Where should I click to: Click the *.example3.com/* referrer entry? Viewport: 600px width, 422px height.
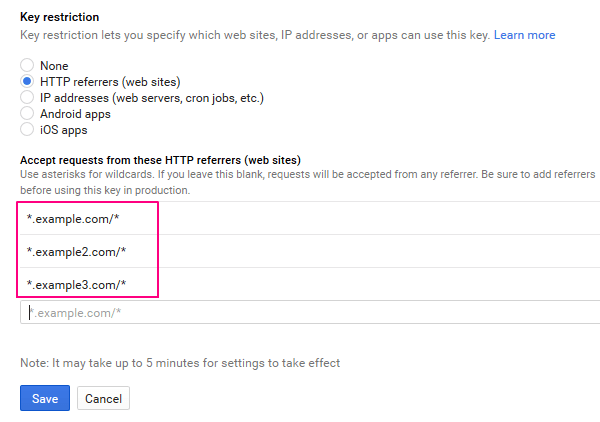coord(90,284)
